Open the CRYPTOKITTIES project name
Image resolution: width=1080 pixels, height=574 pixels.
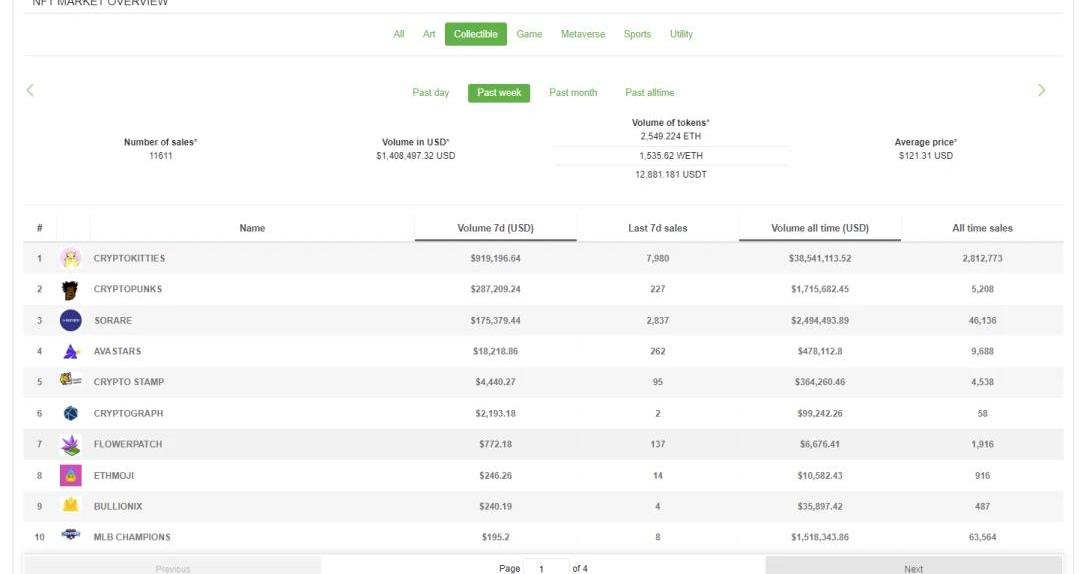(x=129, y=258)
